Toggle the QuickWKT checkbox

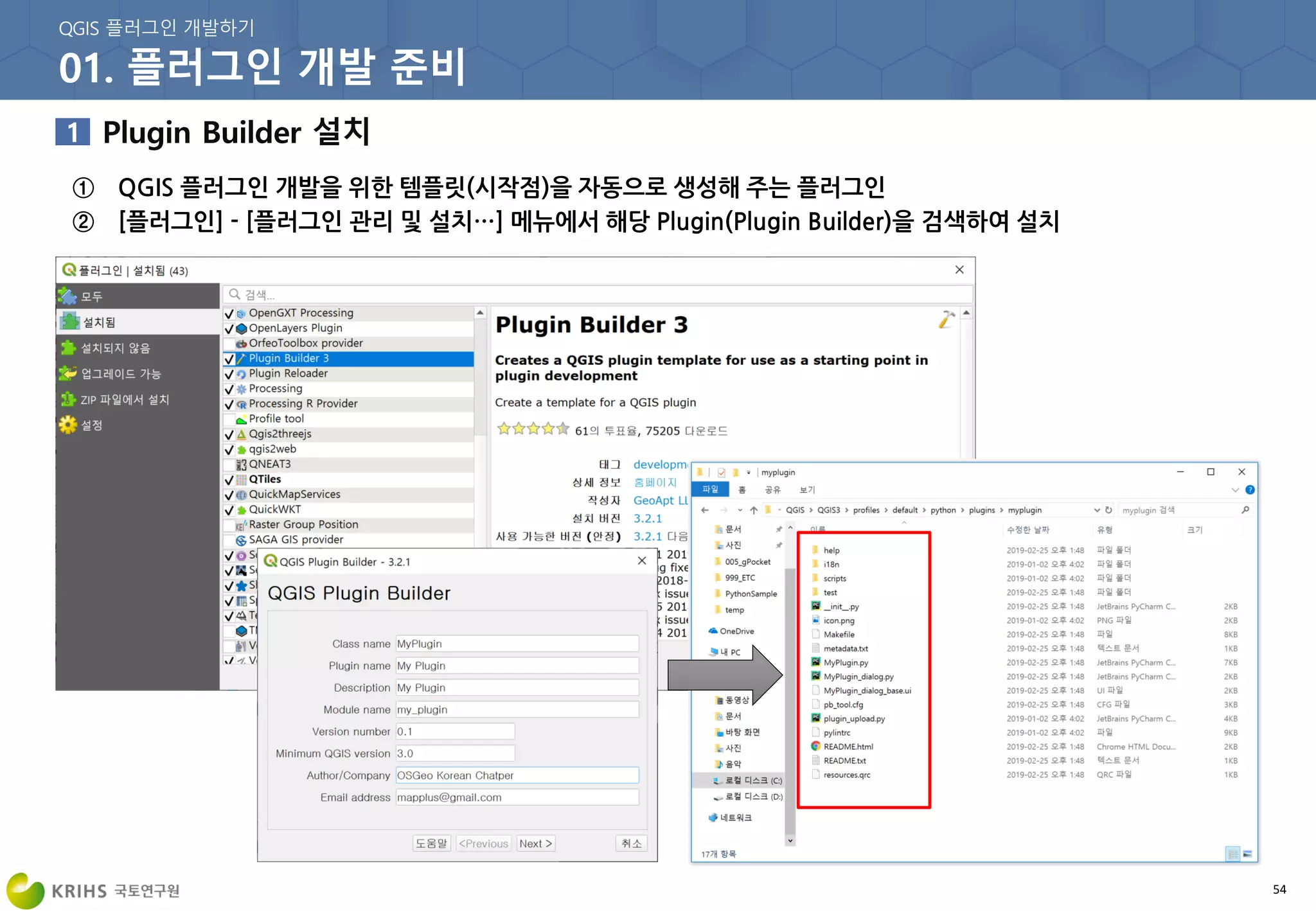tap(229, 510)
